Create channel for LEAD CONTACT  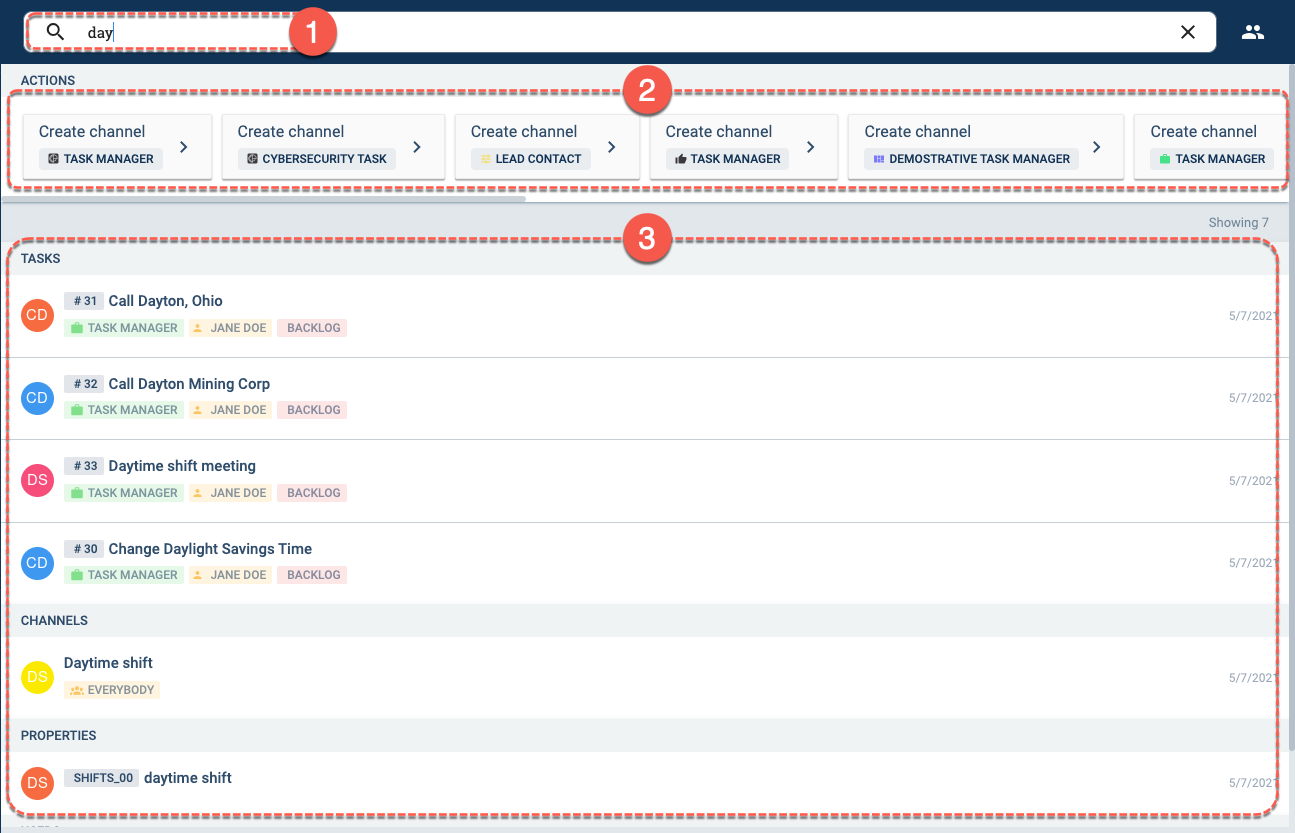click(x=547, y=147)
